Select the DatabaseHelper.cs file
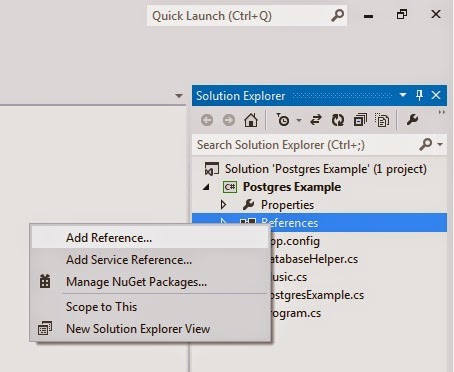Image resolution: width=454 pixels, height=372 pixels. (314, 259)
